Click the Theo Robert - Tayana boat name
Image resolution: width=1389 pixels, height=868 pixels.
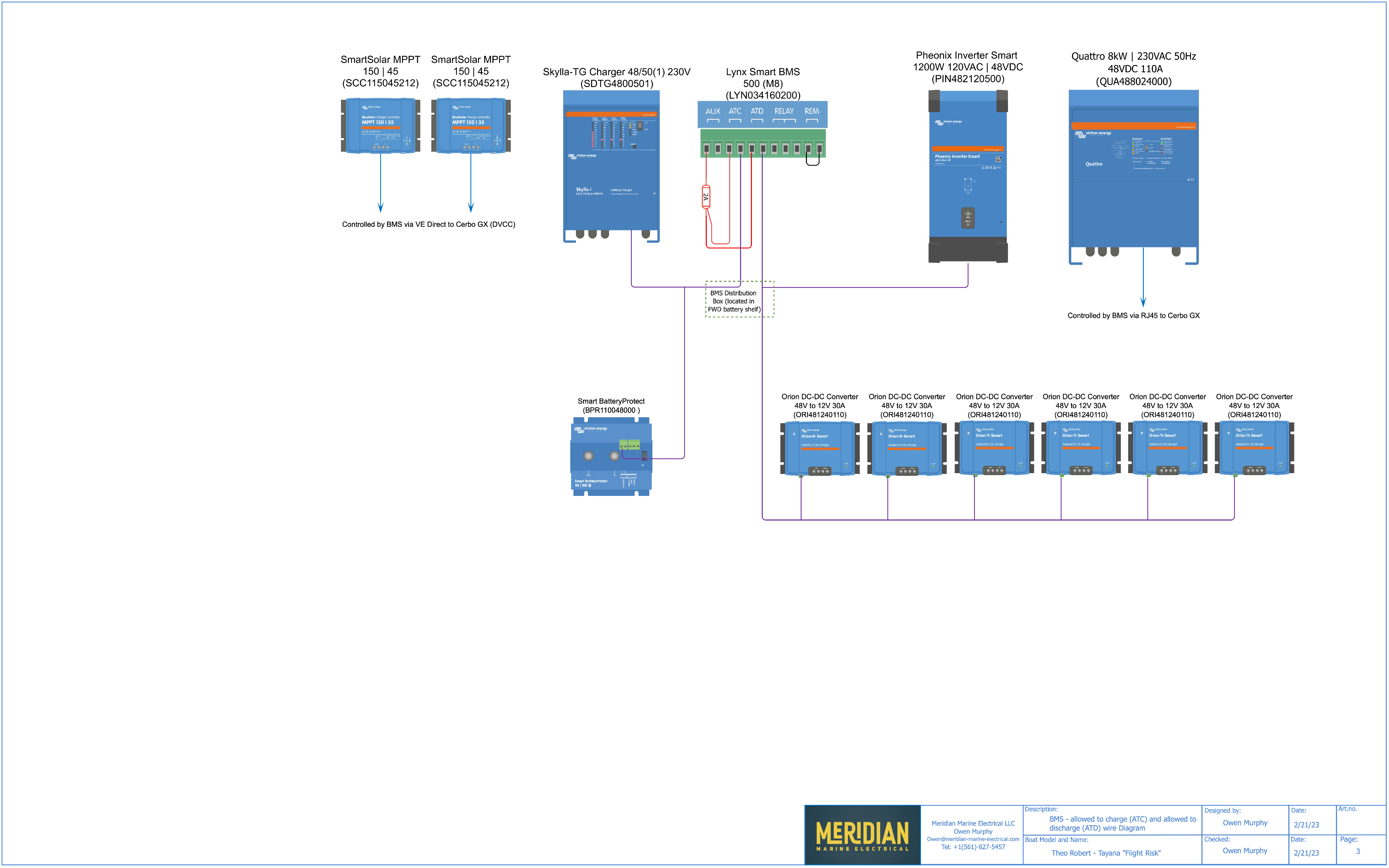[1105, 854]
